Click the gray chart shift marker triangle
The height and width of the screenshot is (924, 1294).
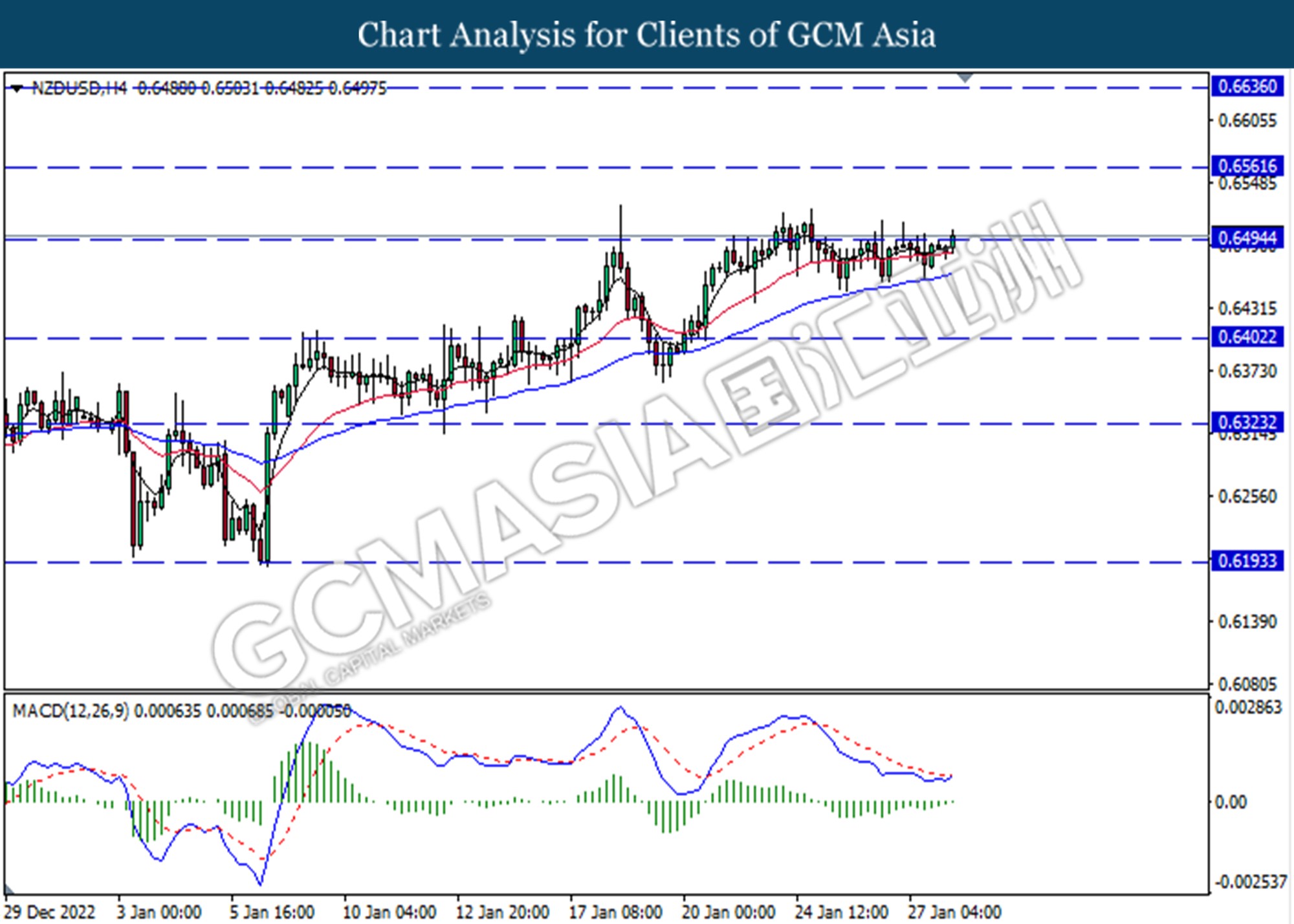965,78
